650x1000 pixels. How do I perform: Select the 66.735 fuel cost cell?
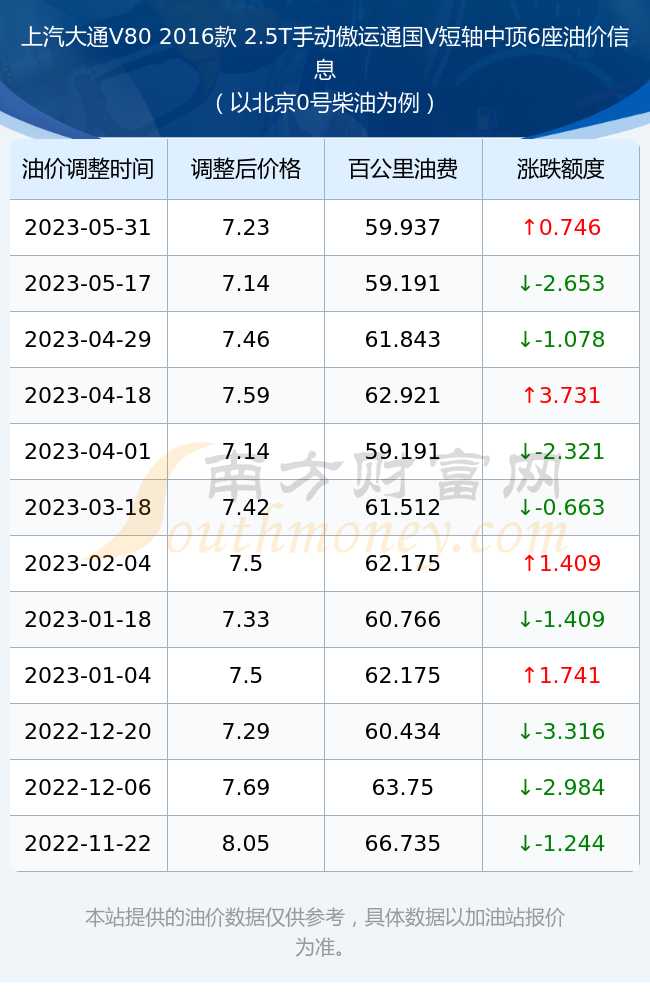[x=403, y=844]
